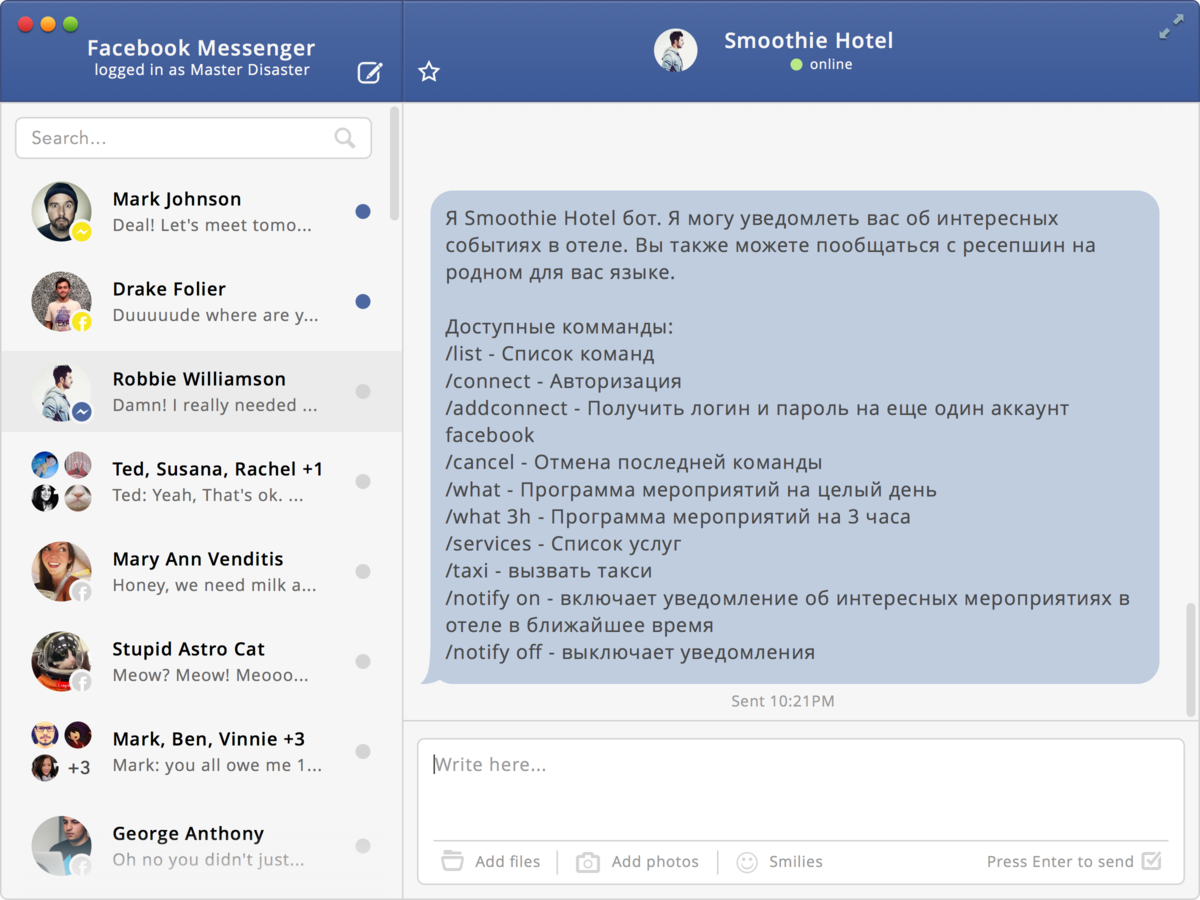Click the Mark, Ben, Vinnie group avatars
This screenshot has height=900, width=1200.
pyautogui.click(x=61, y=751)
